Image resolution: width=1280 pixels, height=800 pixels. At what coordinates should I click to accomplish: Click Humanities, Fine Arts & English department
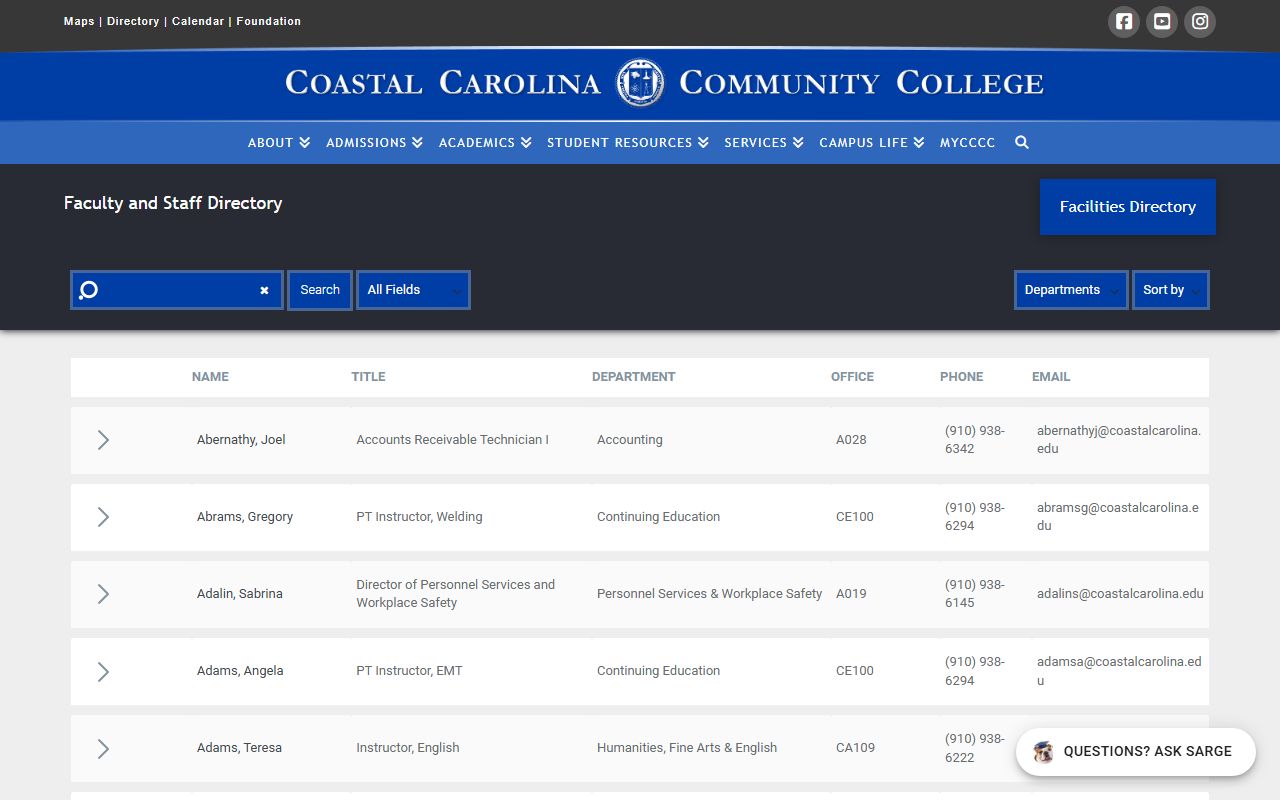(x=687, y=748)
